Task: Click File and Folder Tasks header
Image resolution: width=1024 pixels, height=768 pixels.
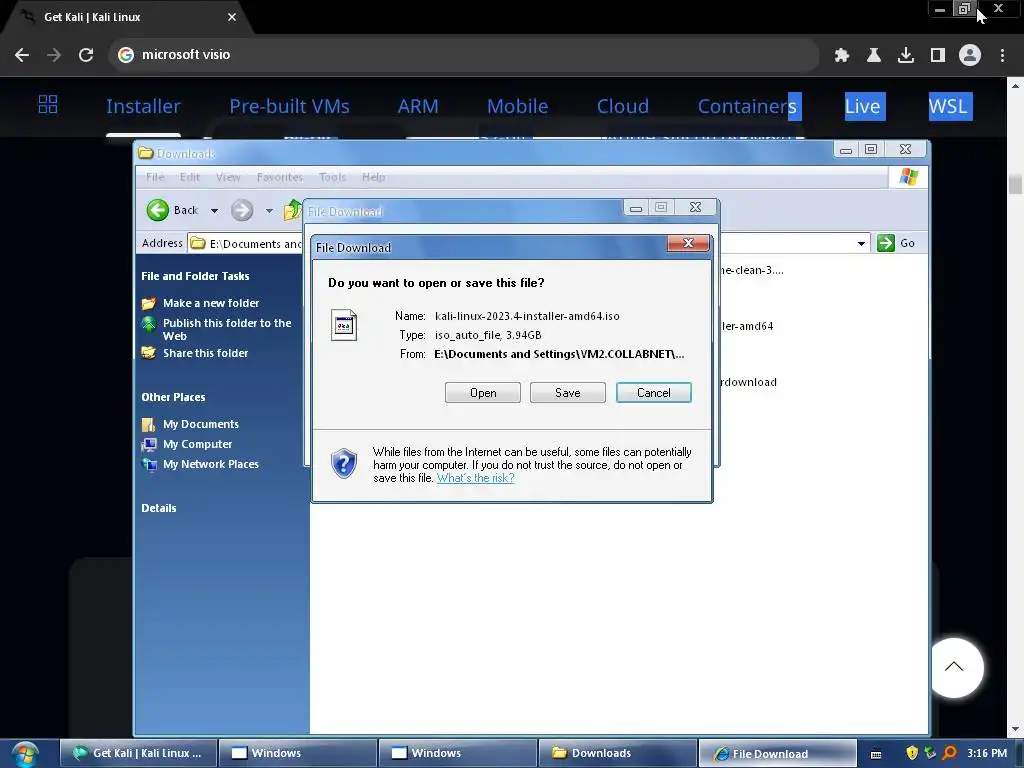Action: point(195,276)
